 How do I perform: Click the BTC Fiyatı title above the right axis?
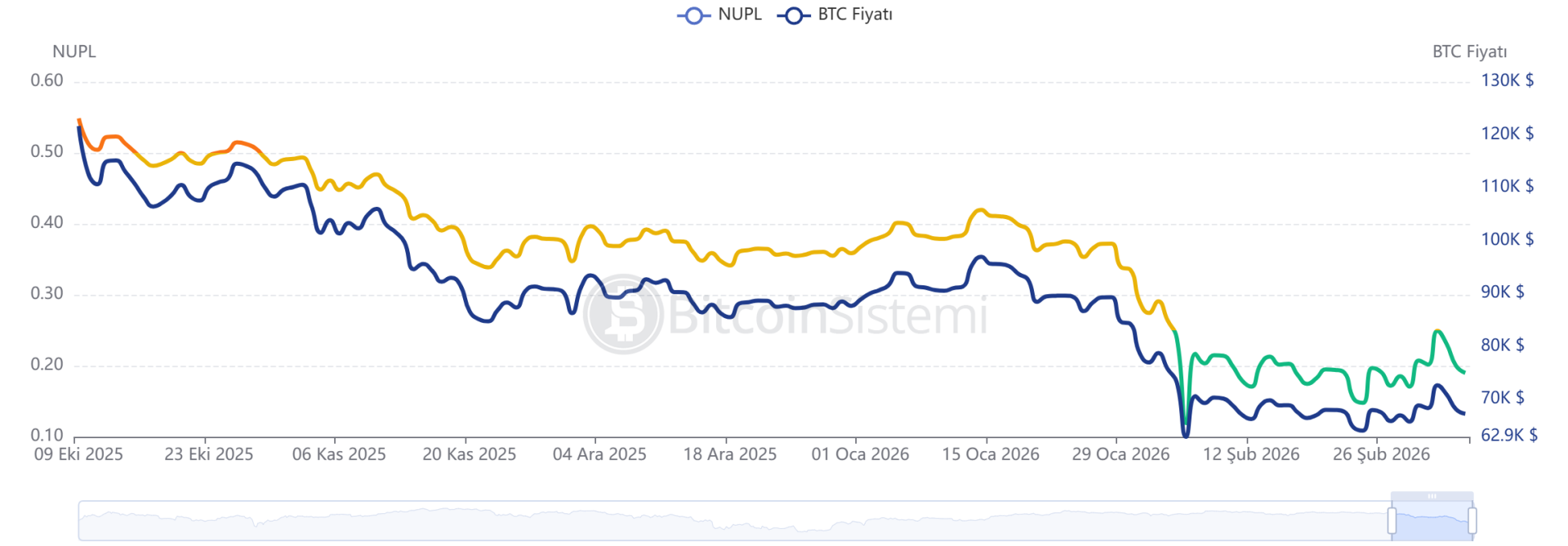[1469, 51]
